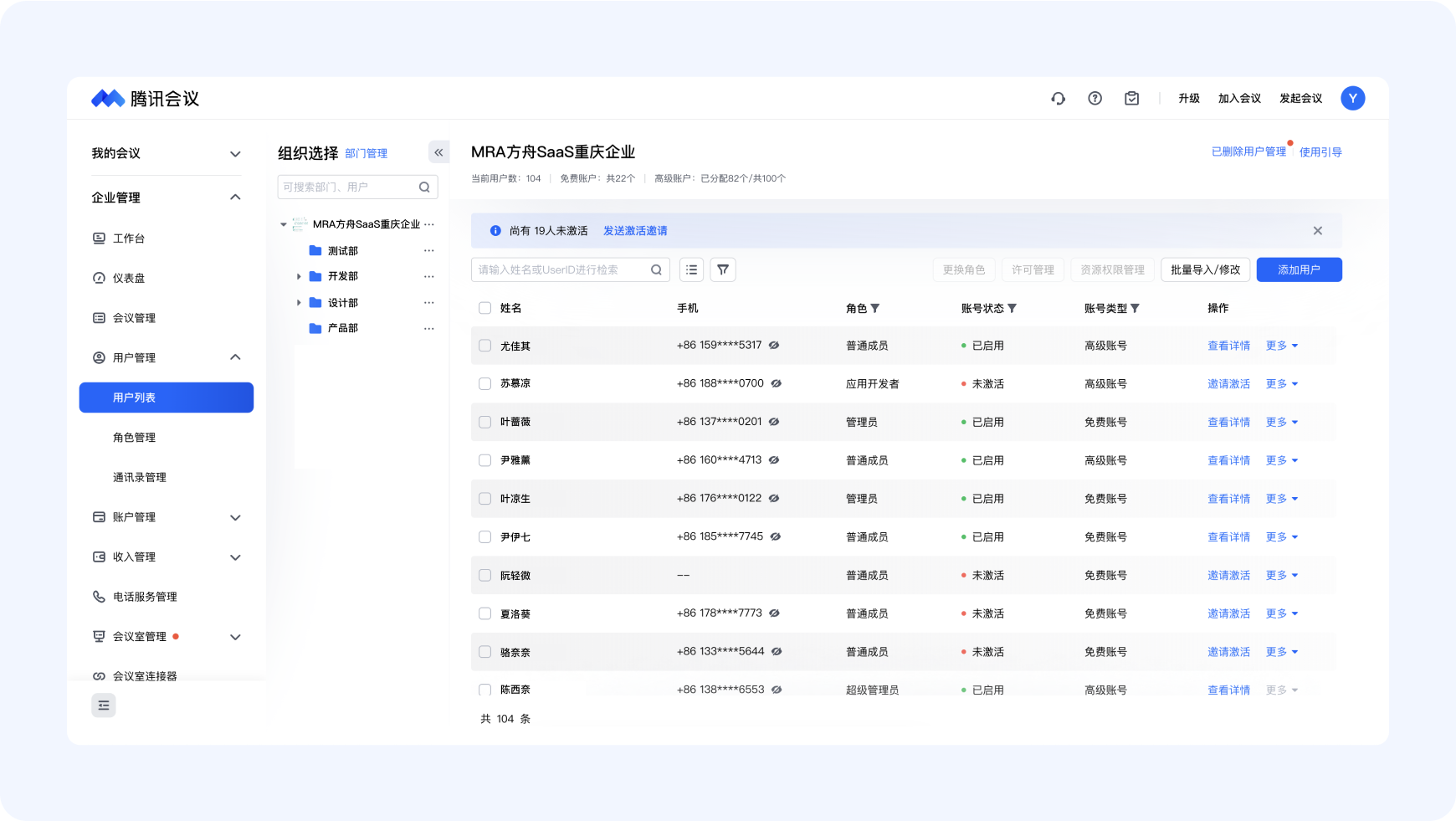Screen dimensions: 1456x821
Task: Select the checkbox for user 苏慕凉
Action: [x=484, y=383]
